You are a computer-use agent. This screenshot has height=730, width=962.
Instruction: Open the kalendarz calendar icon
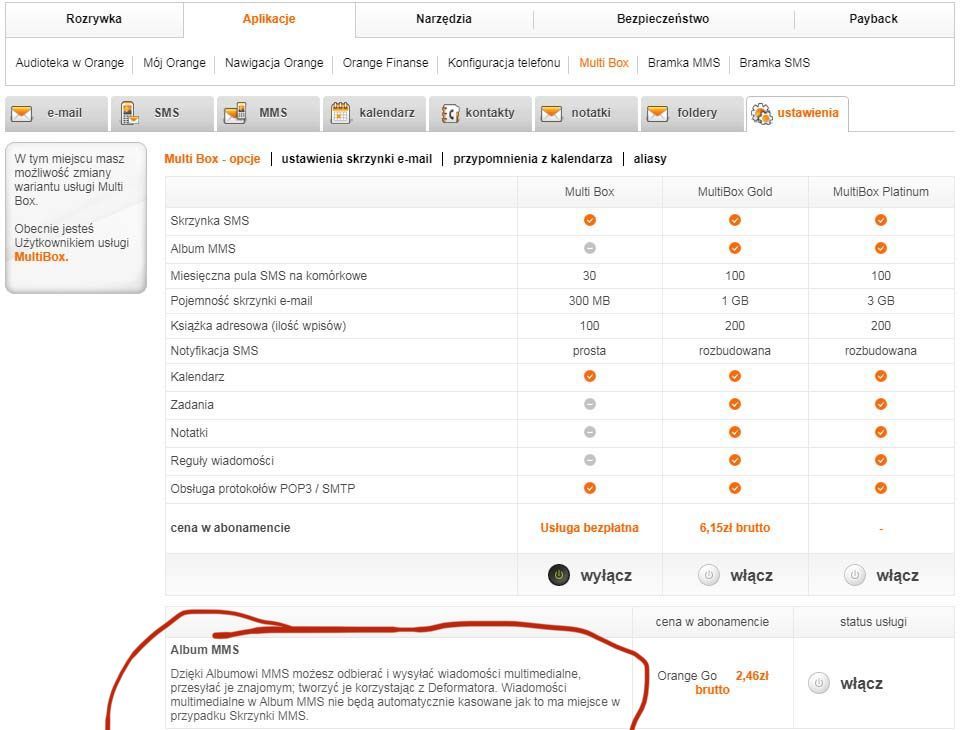point(341,113)
